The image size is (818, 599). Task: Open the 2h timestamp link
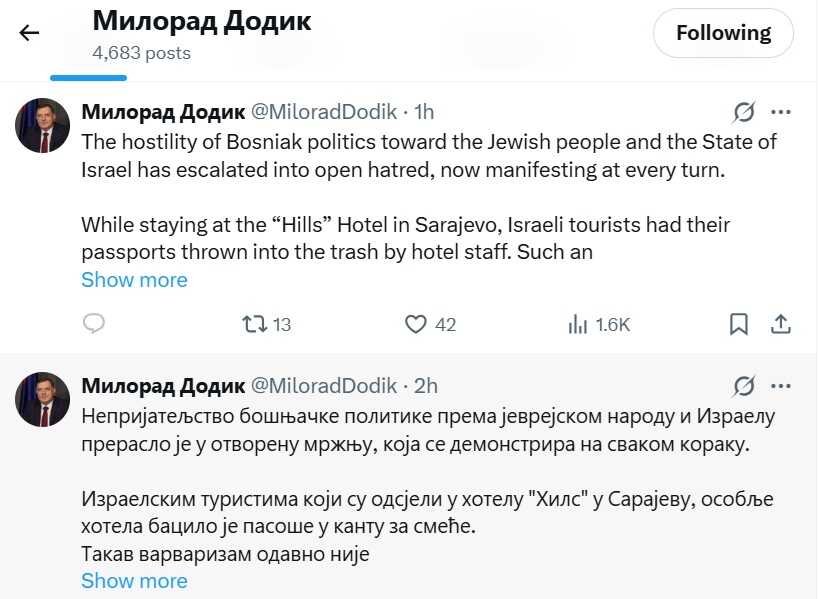425,386
